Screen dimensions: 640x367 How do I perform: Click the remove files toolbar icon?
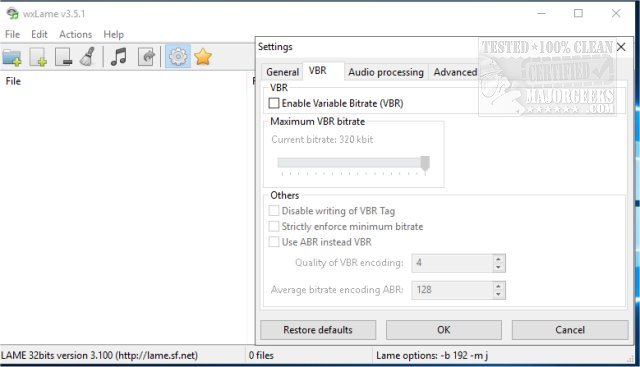63,57
